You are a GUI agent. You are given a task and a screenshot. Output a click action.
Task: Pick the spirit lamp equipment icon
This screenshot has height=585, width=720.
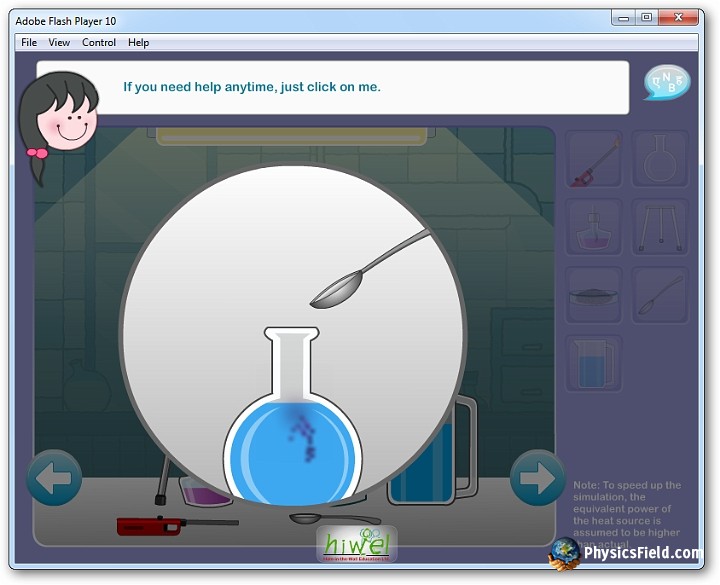[x=594, y=227]
